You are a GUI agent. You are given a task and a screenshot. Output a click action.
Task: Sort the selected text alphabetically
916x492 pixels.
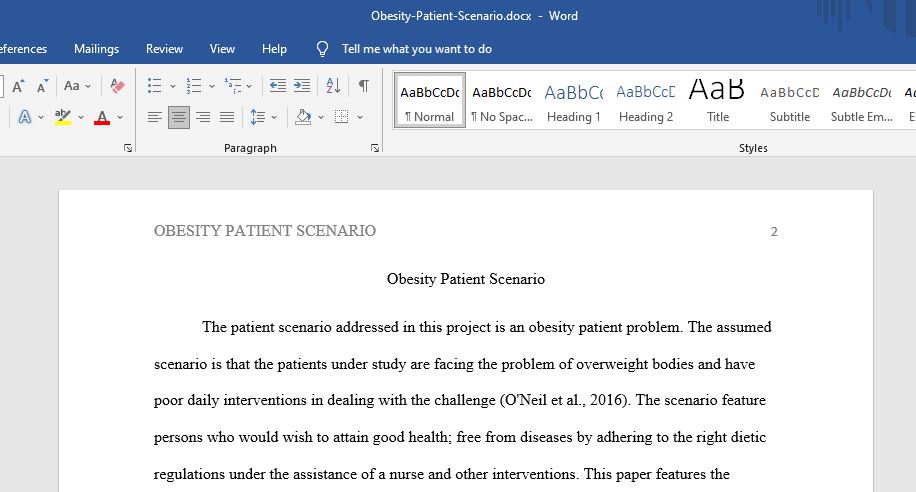click(333, 86)
